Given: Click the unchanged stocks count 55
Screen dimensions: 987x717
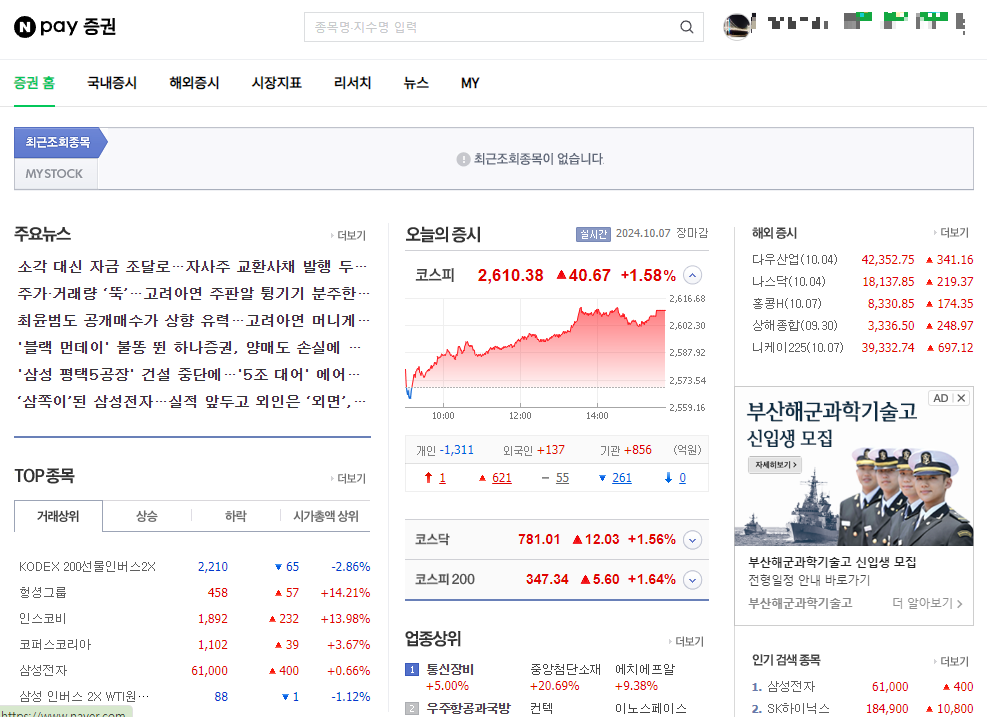Looking at the screenshot, I should click(562, 478).
